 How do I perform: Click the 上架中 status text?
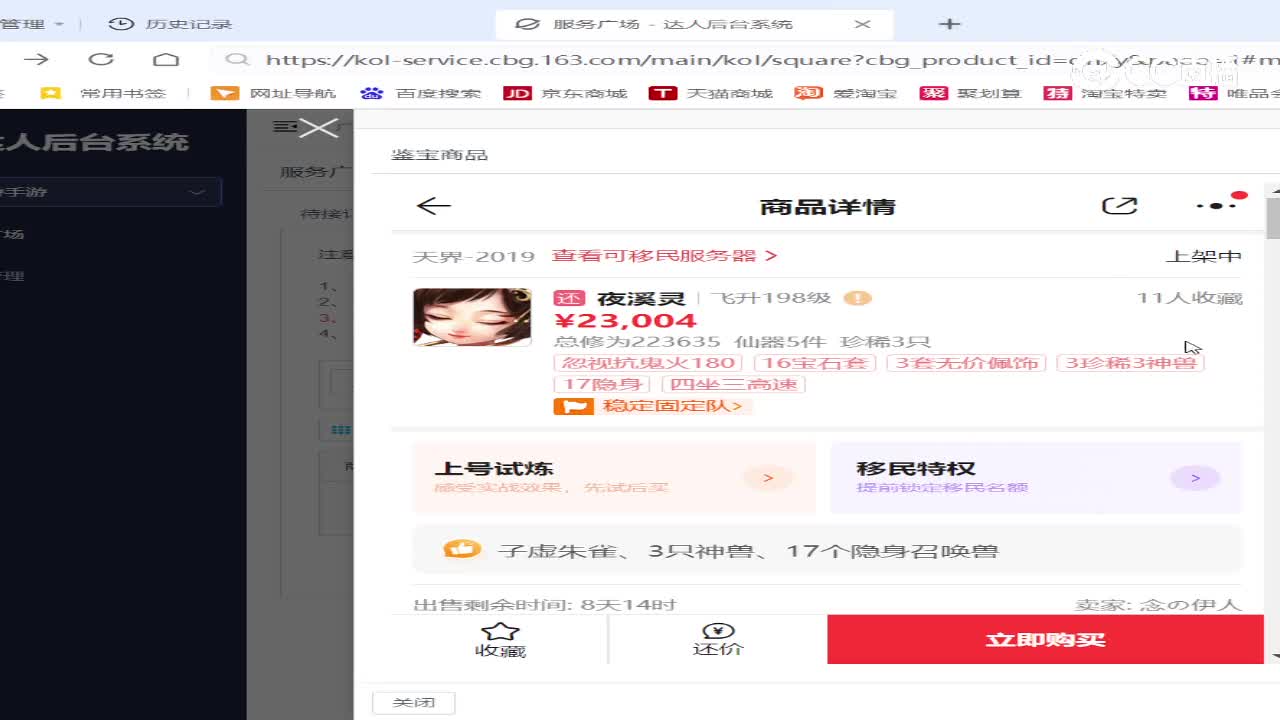(x=1204, y=256)
